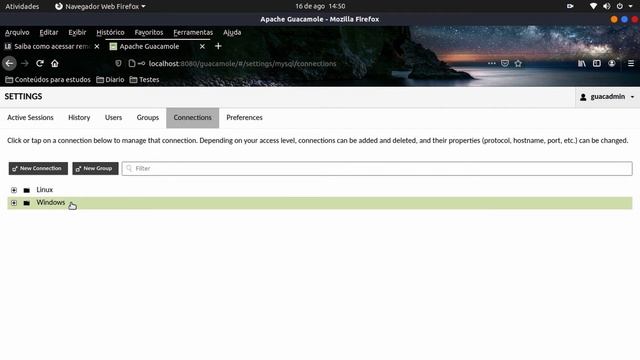Open the Preferences tab
The image size is (640, 360).
pyautogui.click(x=244, y=118)
